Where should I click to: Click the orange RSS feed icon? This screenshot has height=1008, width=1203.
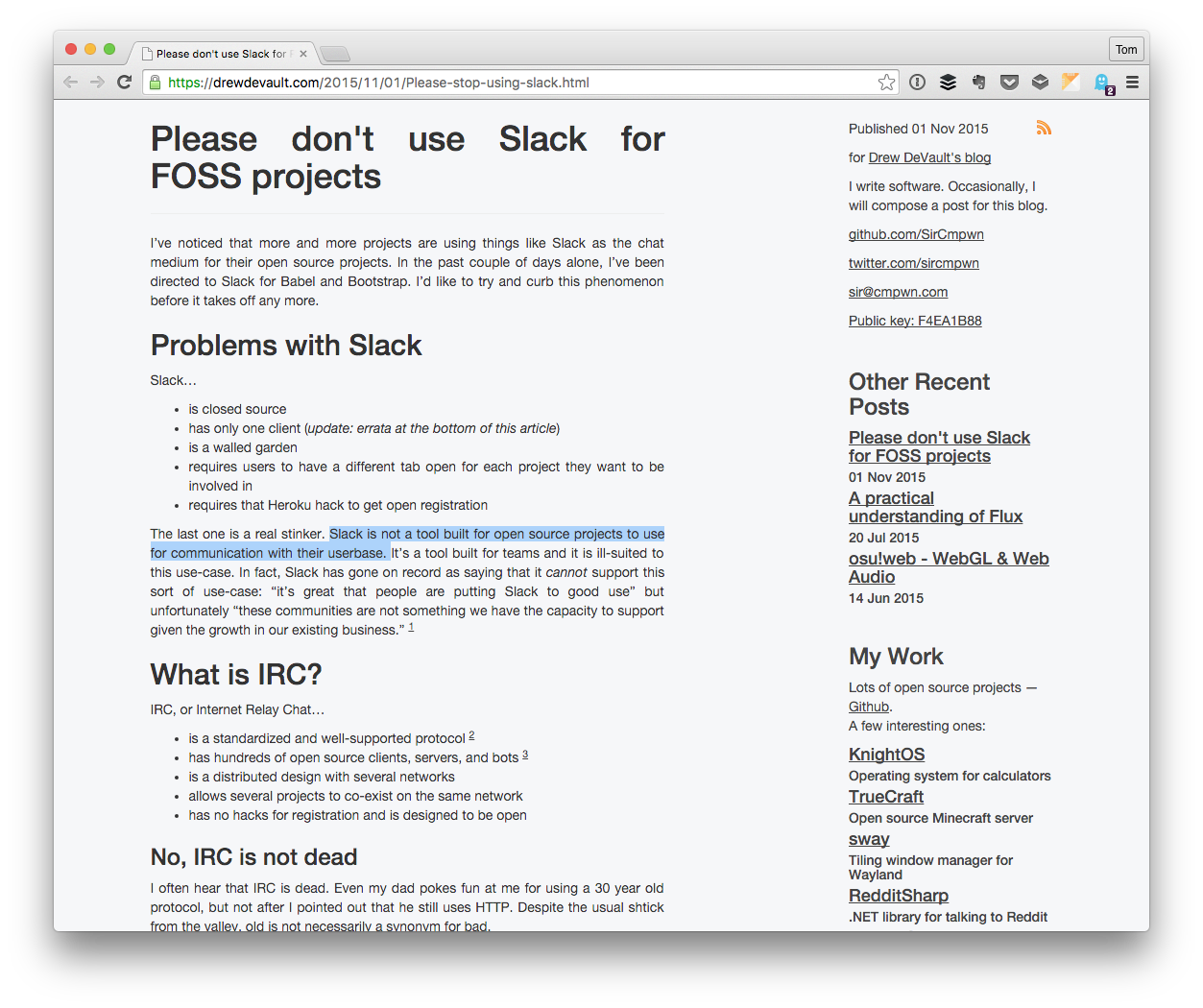[x=1044, y=126]
